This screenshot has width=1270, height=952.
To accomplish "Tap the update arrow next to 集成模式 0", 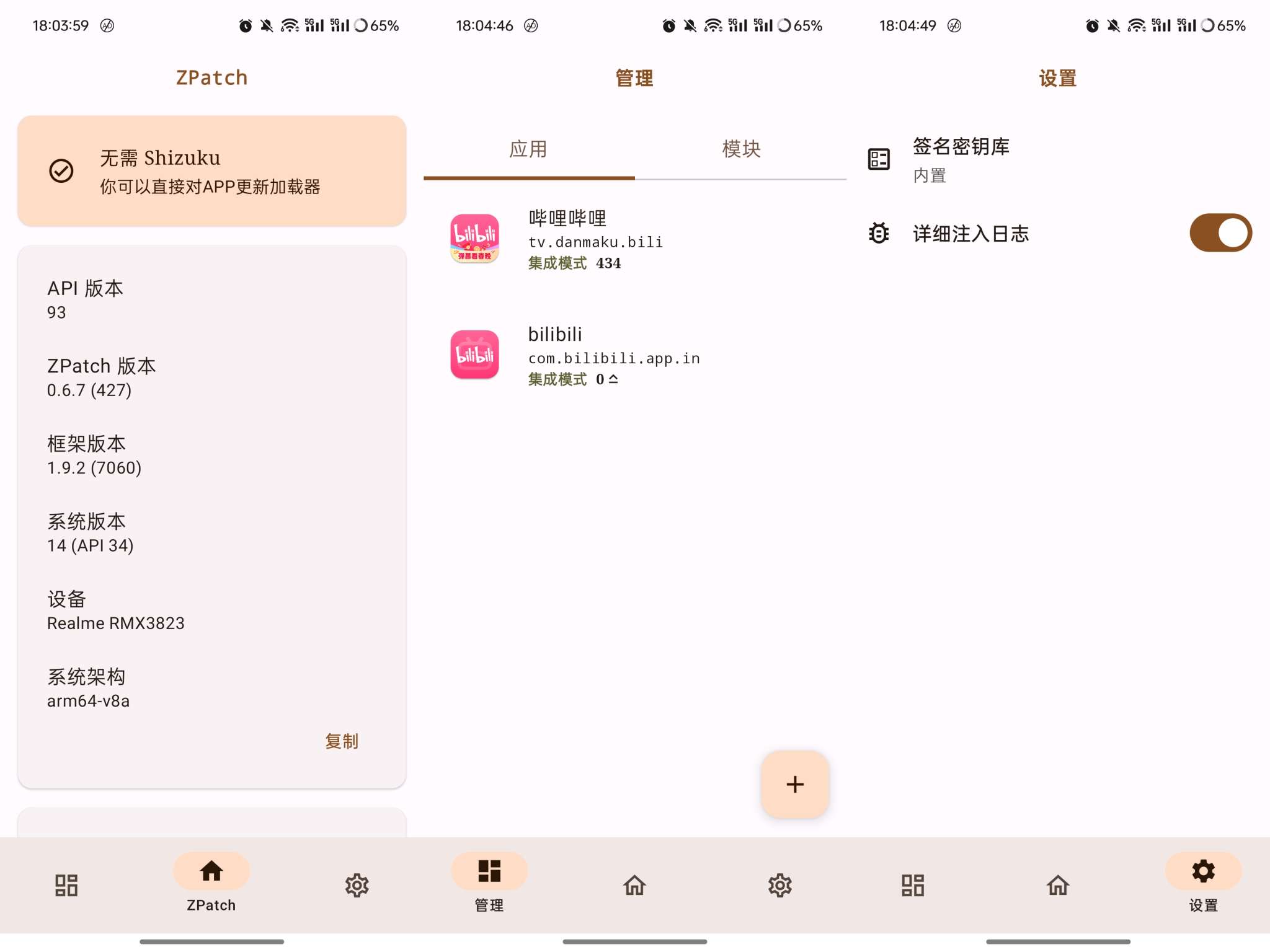I will pyautogui.click(x=613, y=379).
